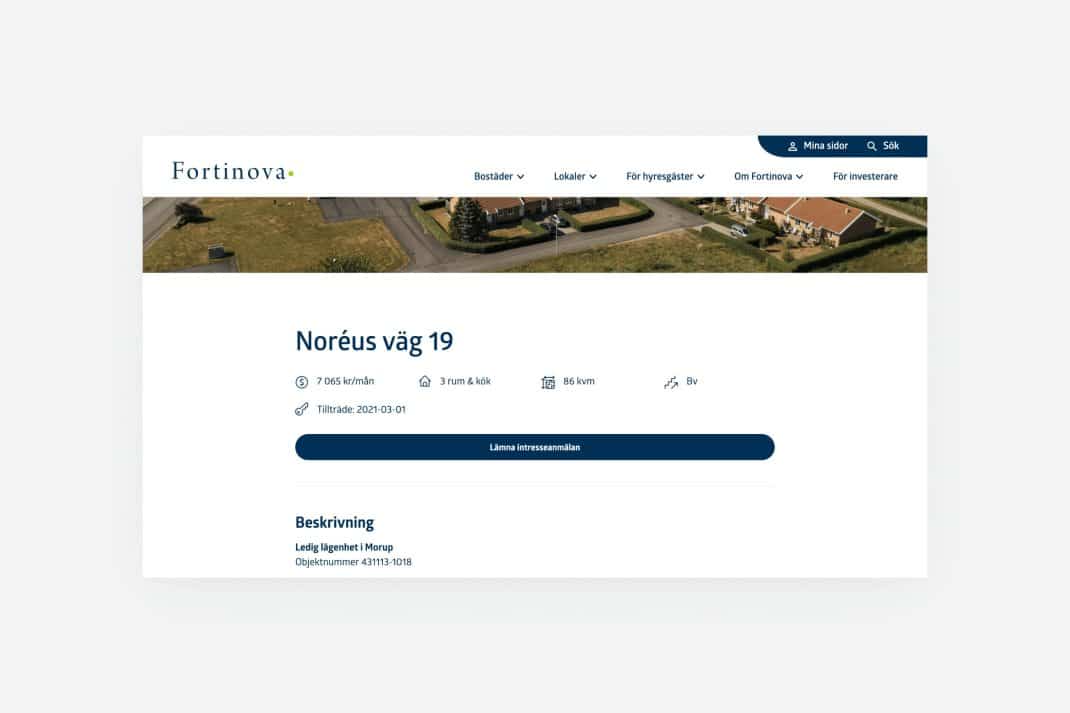The height and width of the screenshot is (713, 1070).
Task: Click the floor-area icon beside 86 kvm
Action: tap(548, 382)
